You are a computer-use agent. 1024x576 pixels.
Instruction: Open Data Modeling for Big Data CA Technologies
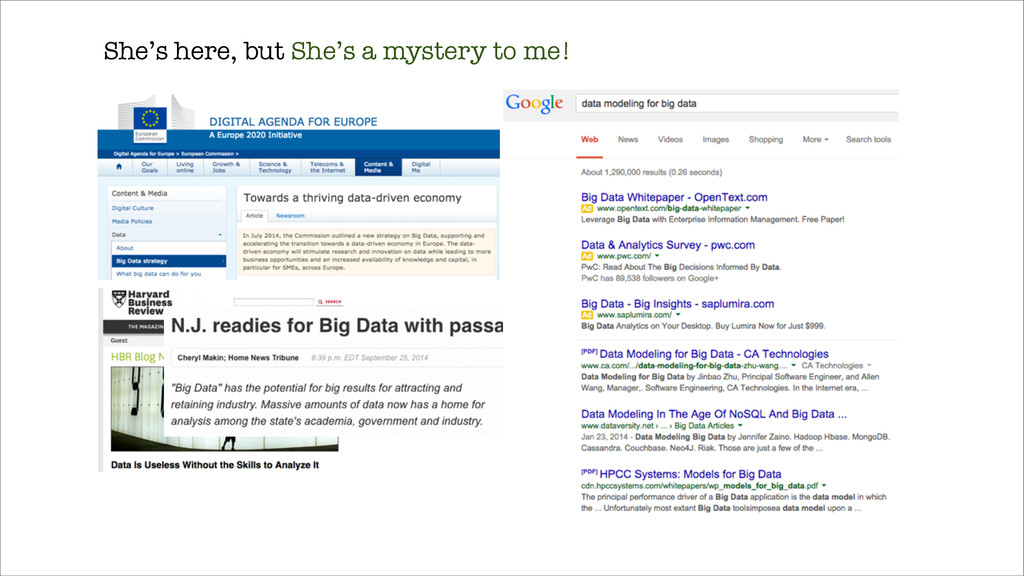tap(714, 354)
